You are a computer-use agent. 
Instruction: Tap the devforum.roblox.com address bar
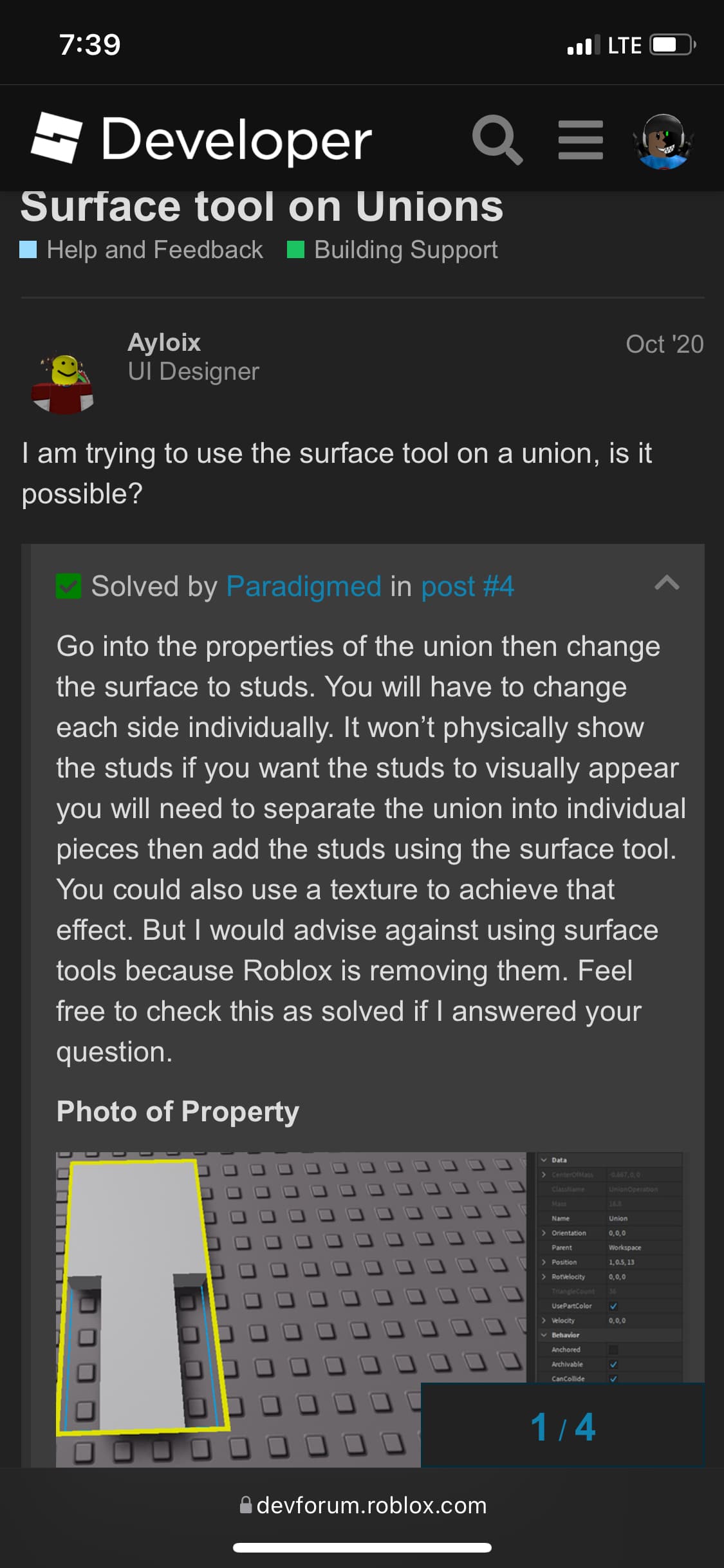tap(371, 1506)
